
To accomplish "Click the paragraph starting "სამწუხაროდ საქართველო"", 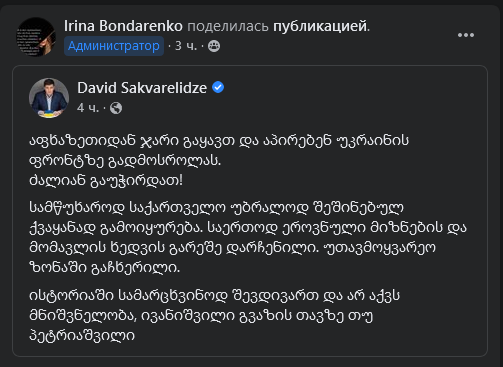I will [x=248, y=237].
